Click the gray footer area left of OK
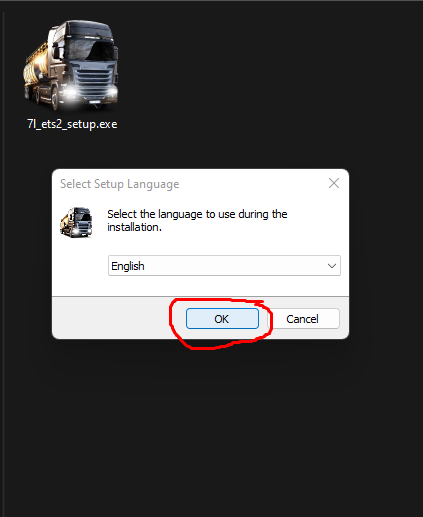The image size is (423, 517). click(112, 318)
